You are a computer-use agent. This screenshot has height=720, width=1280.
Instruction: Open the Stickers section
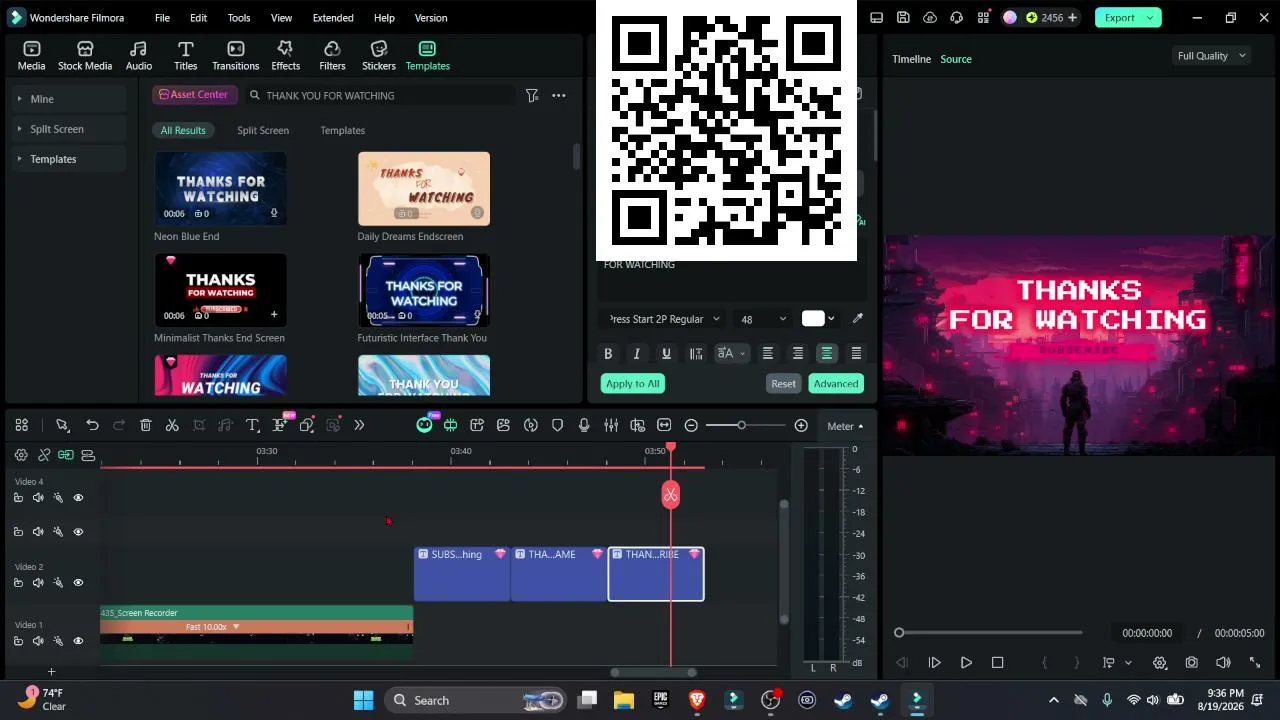pyautogui.click(x=379, y=56)
